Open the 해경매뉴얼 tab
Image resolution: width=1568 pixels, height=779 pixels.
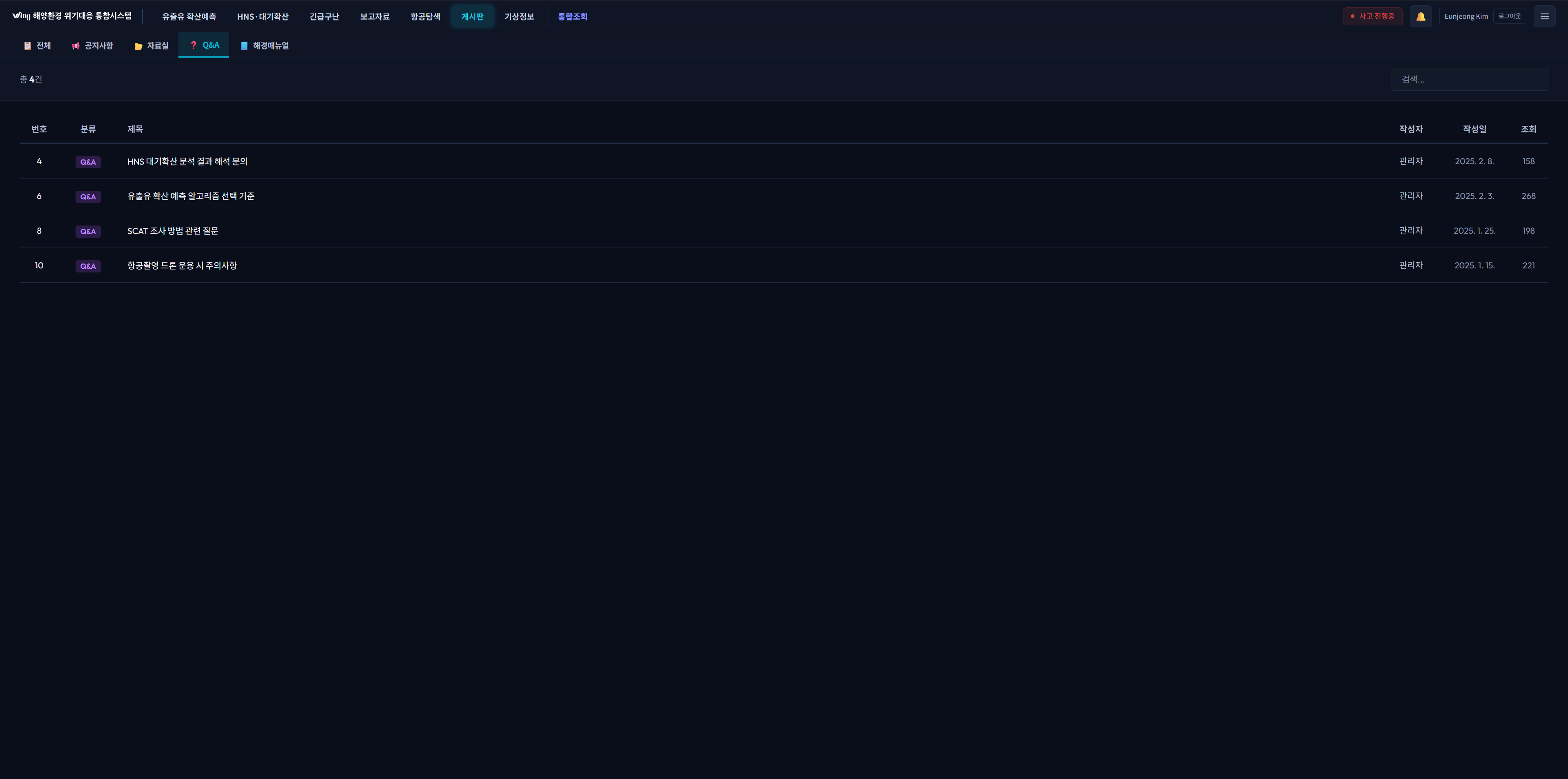pos(264,46)
